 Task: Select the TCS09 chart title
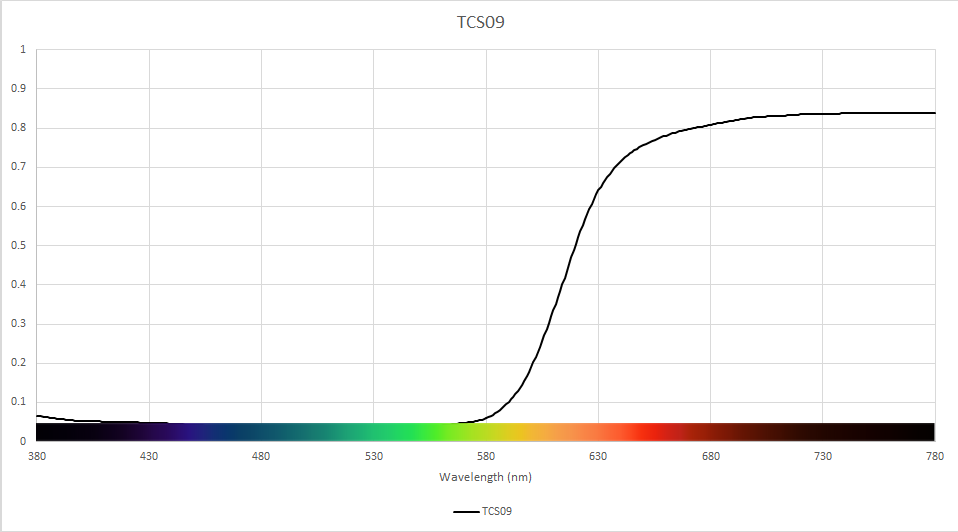tap(481, 22)
